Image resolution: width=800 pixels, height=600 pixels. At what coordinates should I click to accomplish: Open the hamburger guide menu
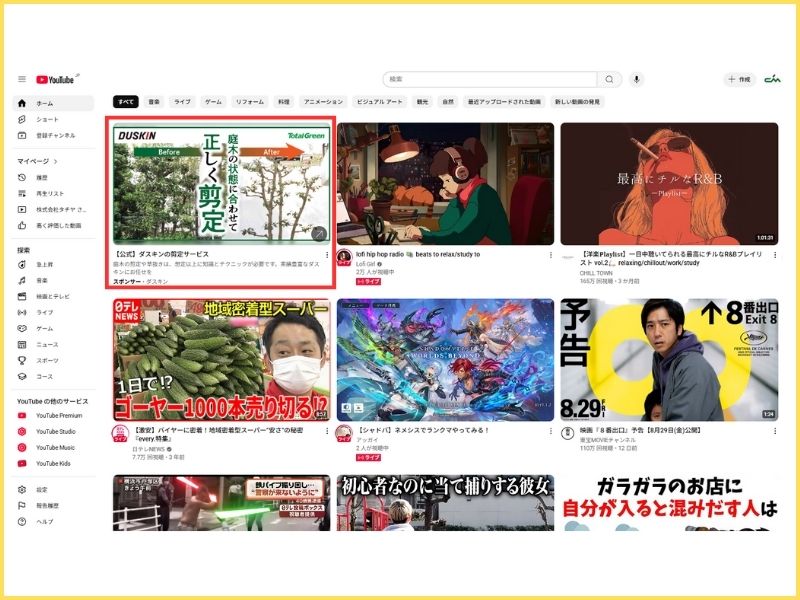tap(22, 79)
